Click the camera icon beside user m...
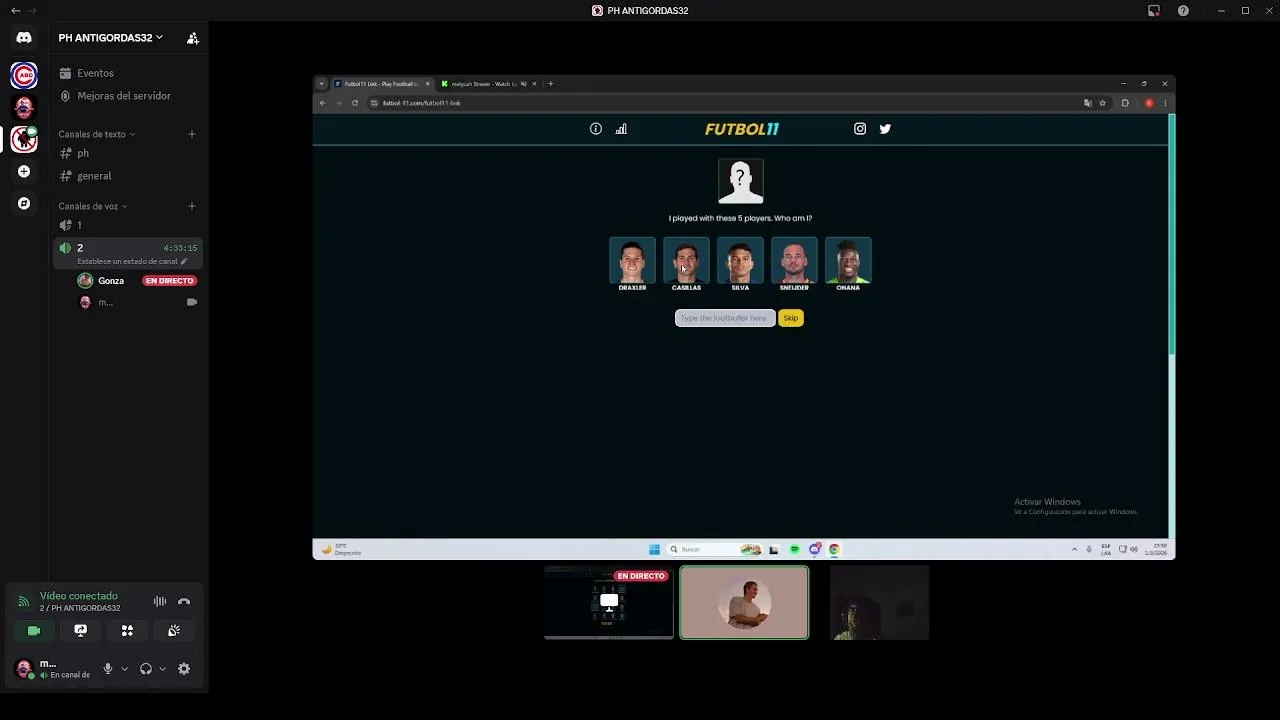The width and height of the screenshot is (1280, 720). click(x=192, y=302)
